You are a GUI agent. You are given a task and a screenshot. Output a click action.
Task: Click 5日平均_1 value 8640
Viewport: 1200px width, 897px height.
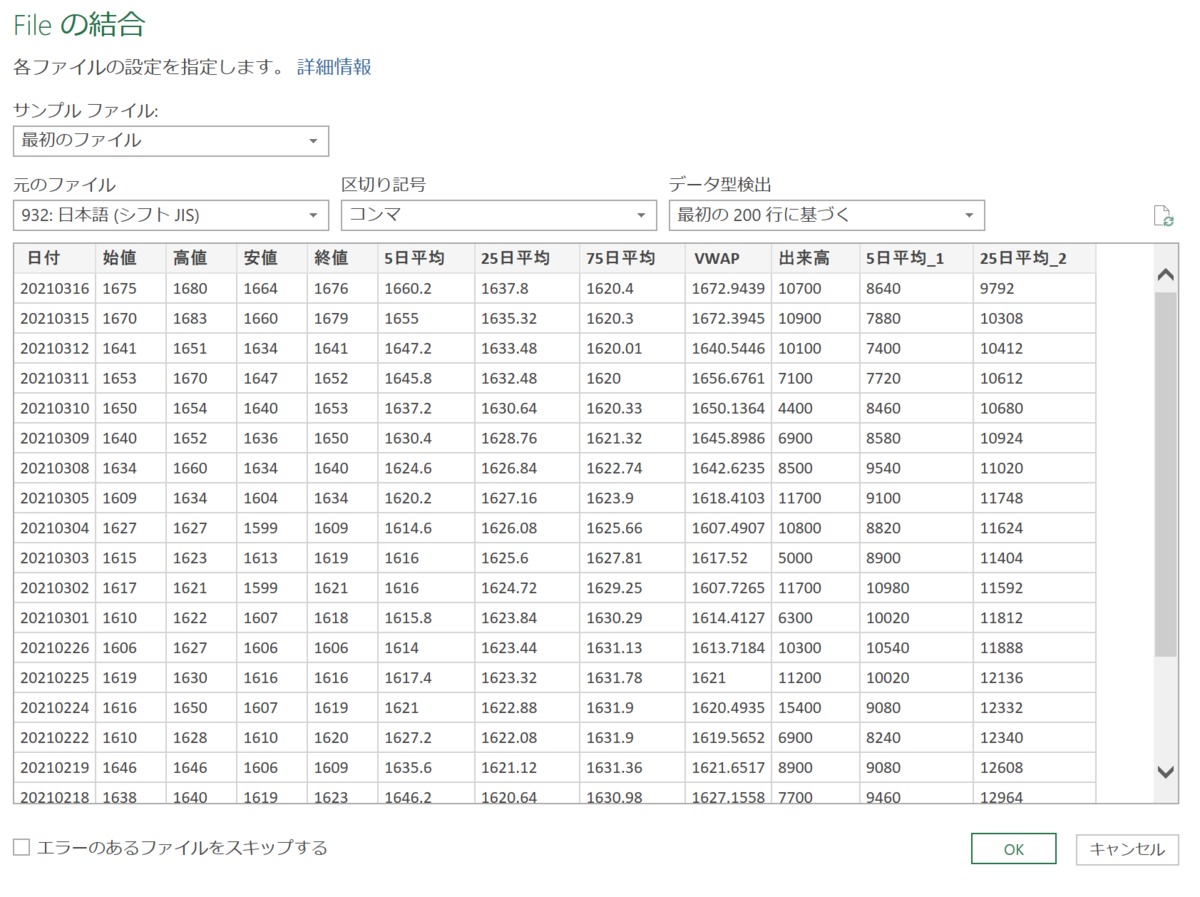(916, 288)
